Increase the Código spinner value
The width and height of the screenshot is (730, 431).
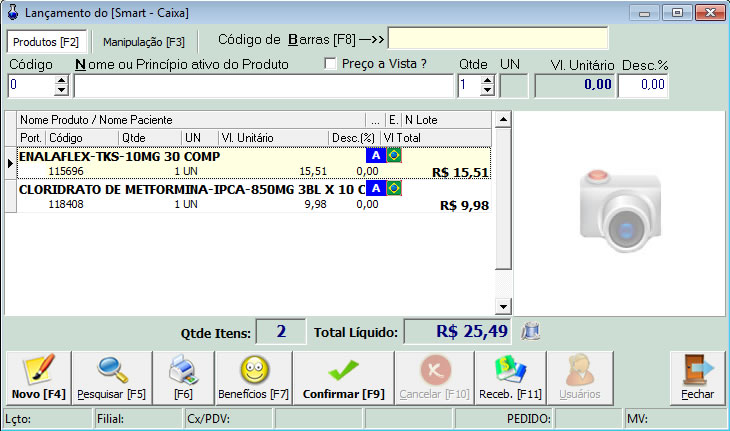pyautogui.click(x=61, y=81)
